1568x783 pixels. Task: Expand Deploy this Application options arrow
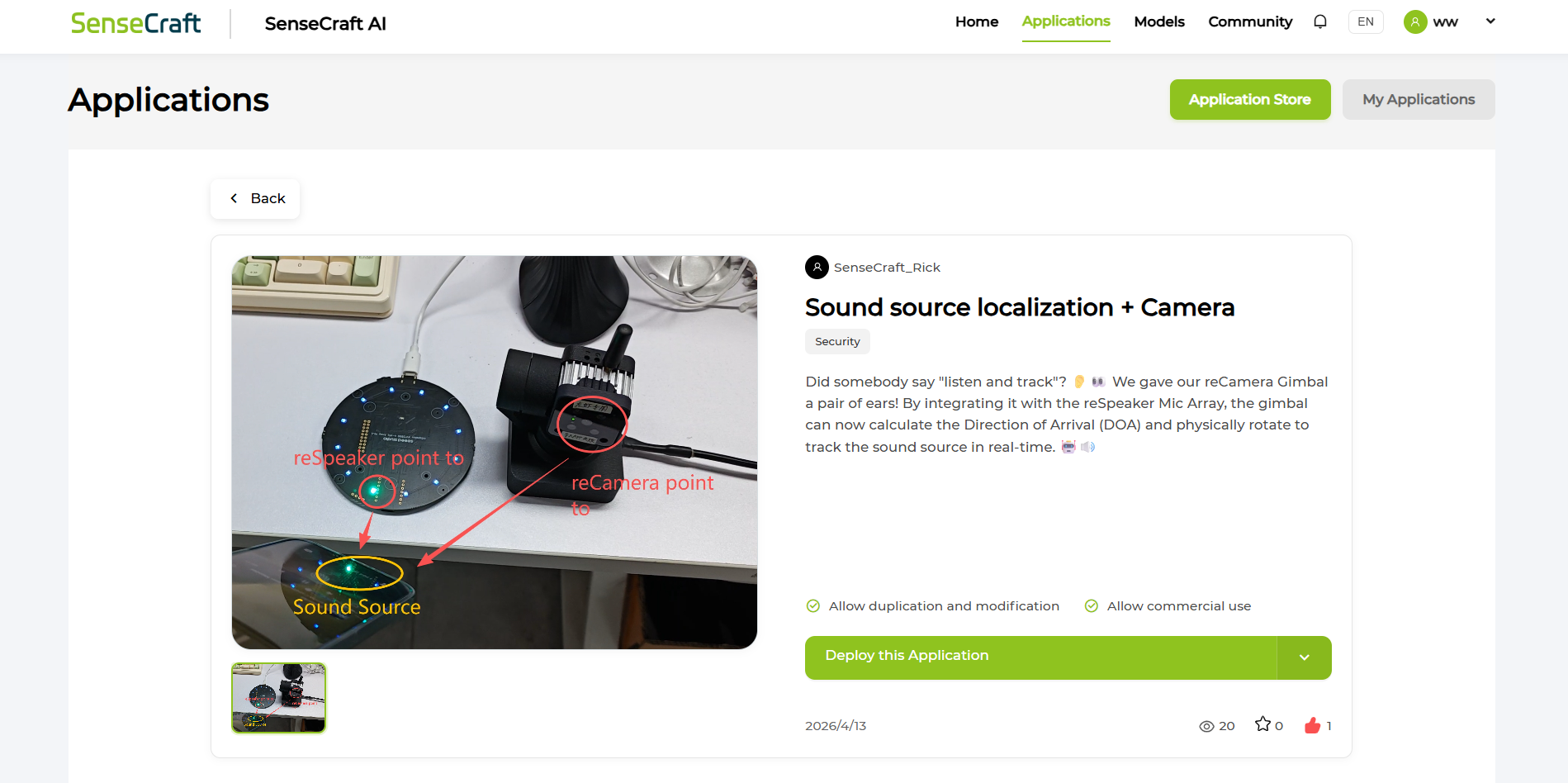click(1305, 657)
